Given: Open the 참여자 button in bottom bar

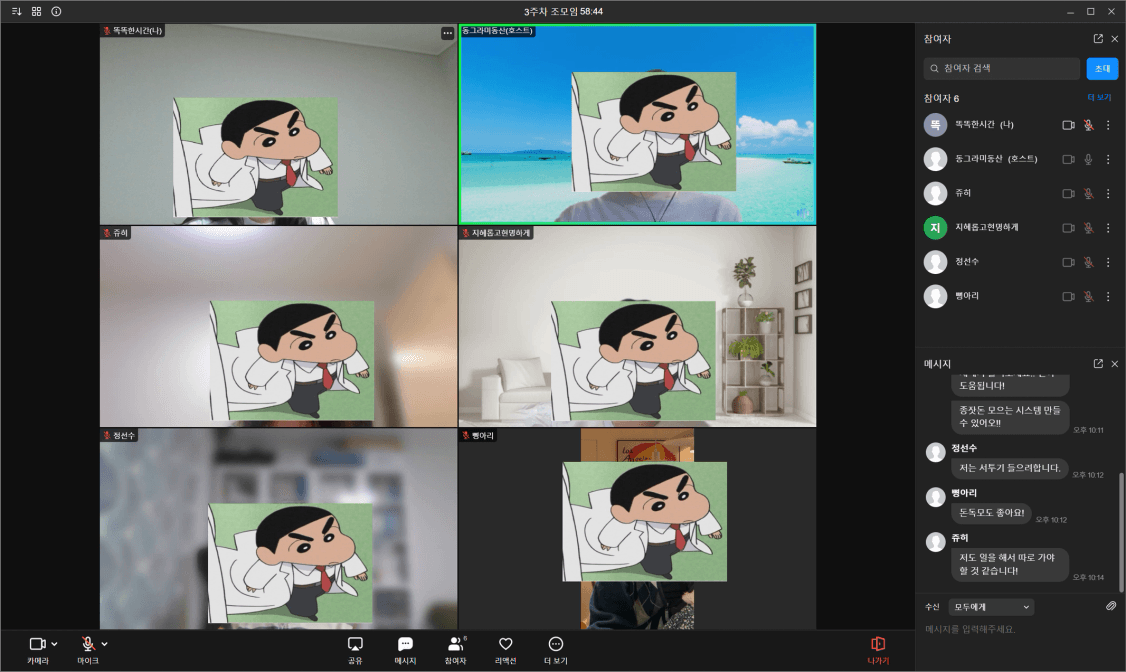Looking at the screenshot, I should [455, 650].
